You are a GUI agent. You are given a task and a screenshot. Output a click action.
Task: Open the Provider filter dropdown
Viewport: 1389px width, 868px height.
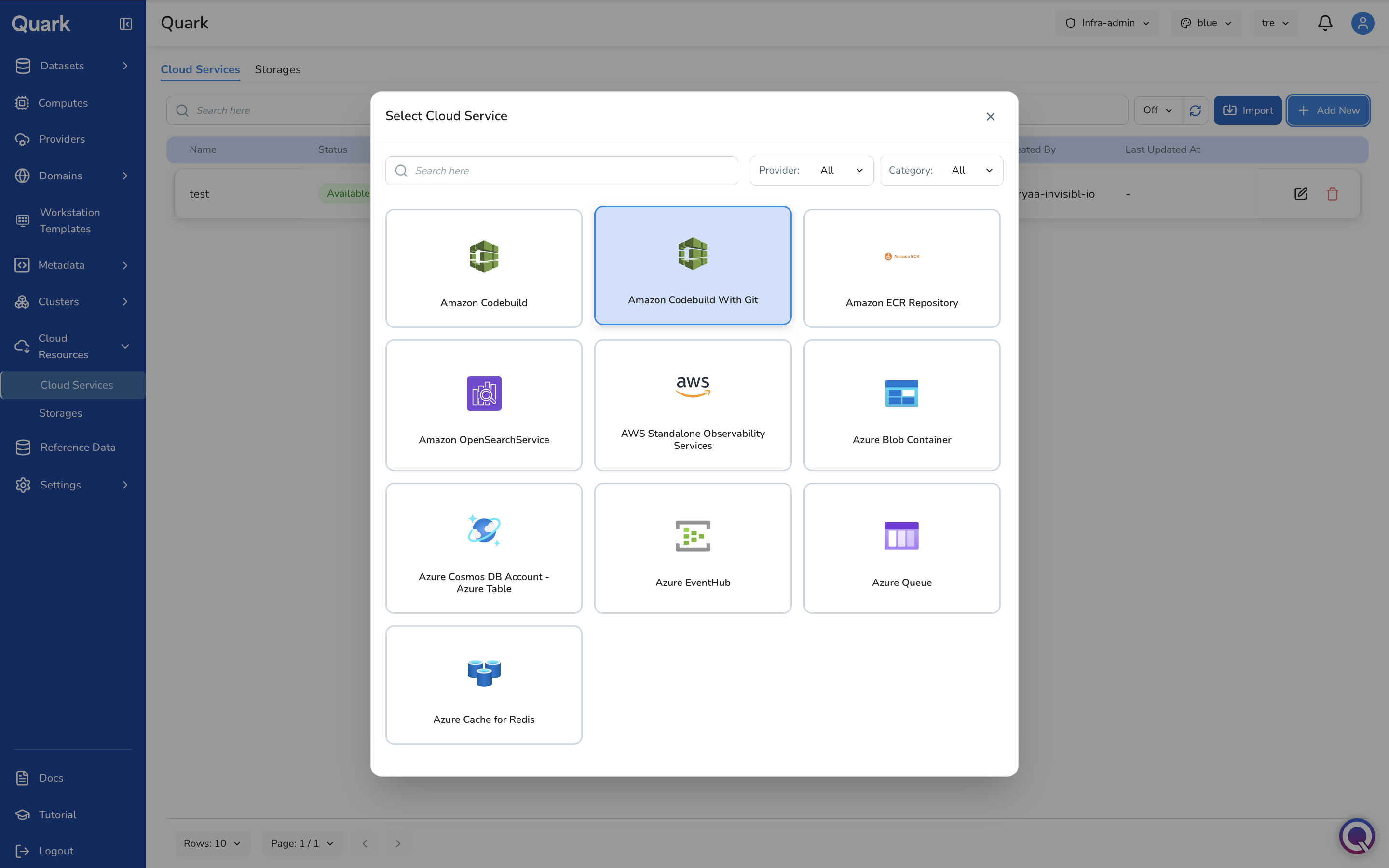point(811,171)
